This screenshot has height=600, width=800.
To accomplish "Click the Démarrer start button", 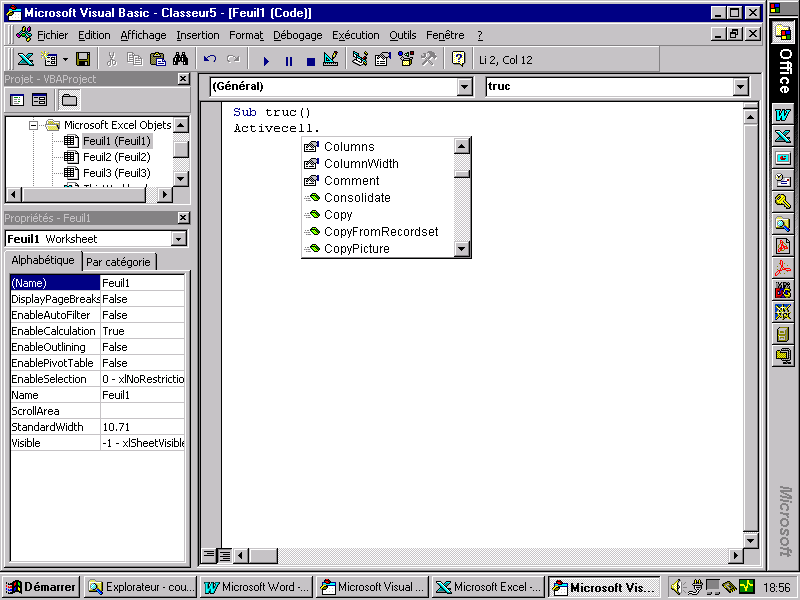I will pyautogui.click(x=40, y=587).
